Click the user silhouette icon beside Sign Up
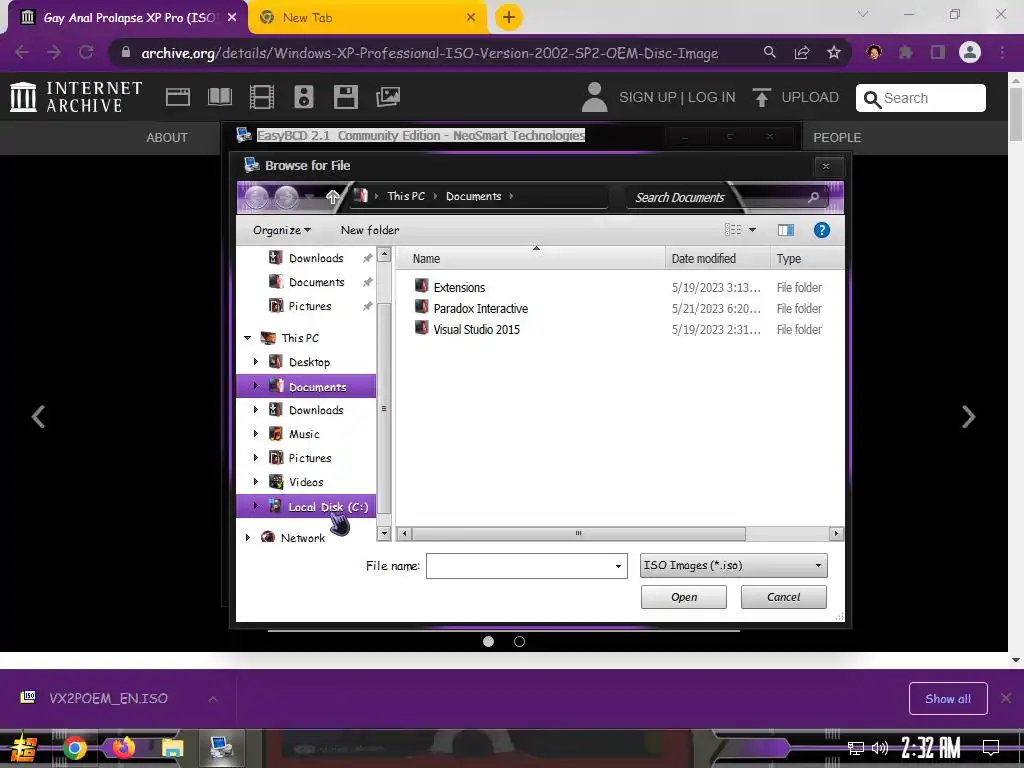This screenshot has width=1024, height=768. pyautogui.click(x=594, y=97)
